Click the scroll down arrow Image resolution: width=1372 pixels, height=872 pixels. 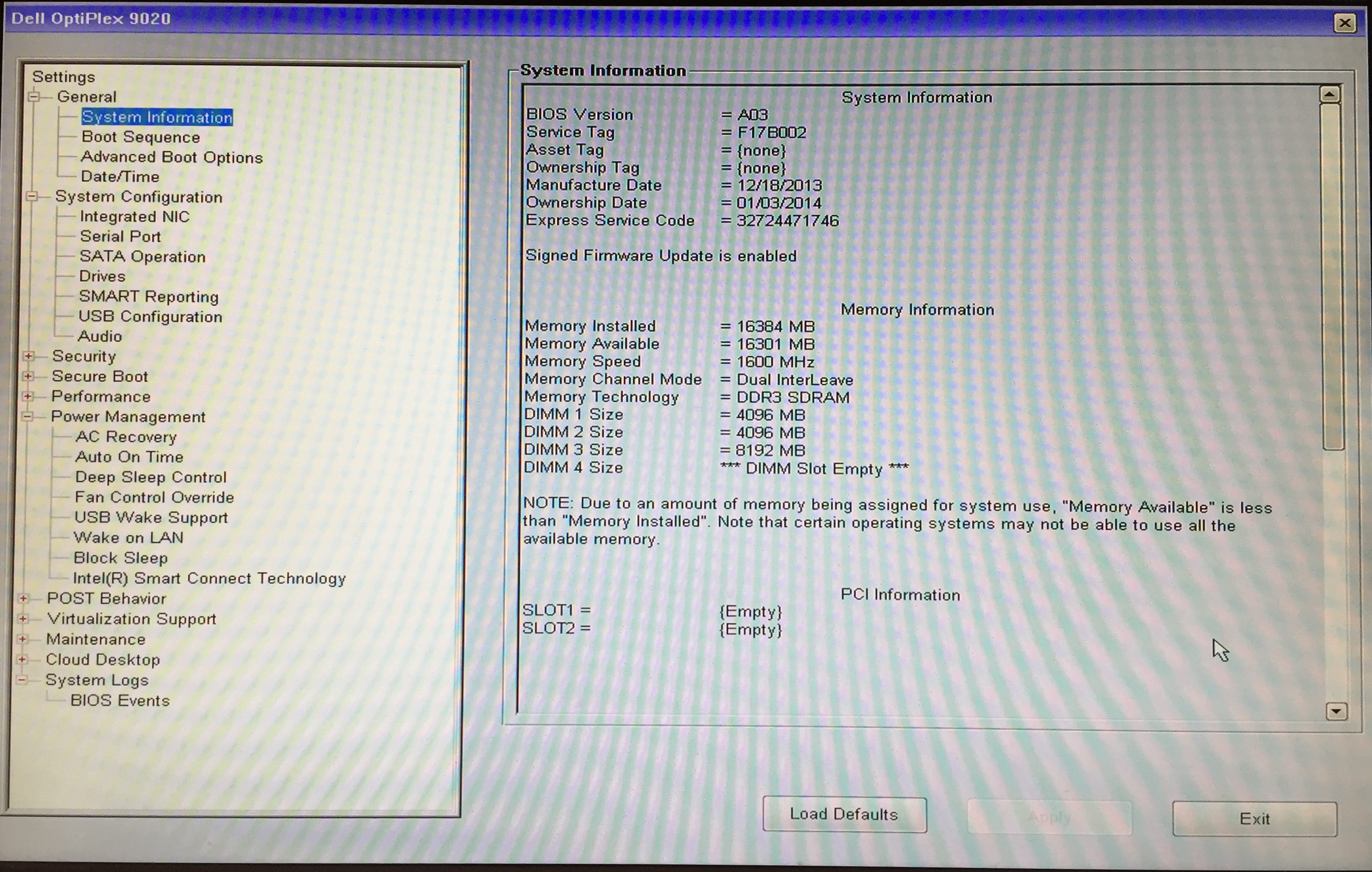(1336, 711)
